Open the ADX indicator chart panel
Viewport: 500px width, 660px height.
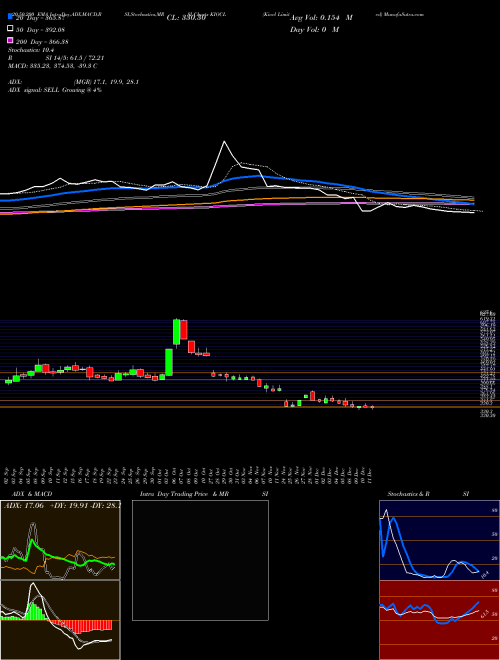point(60,540)
